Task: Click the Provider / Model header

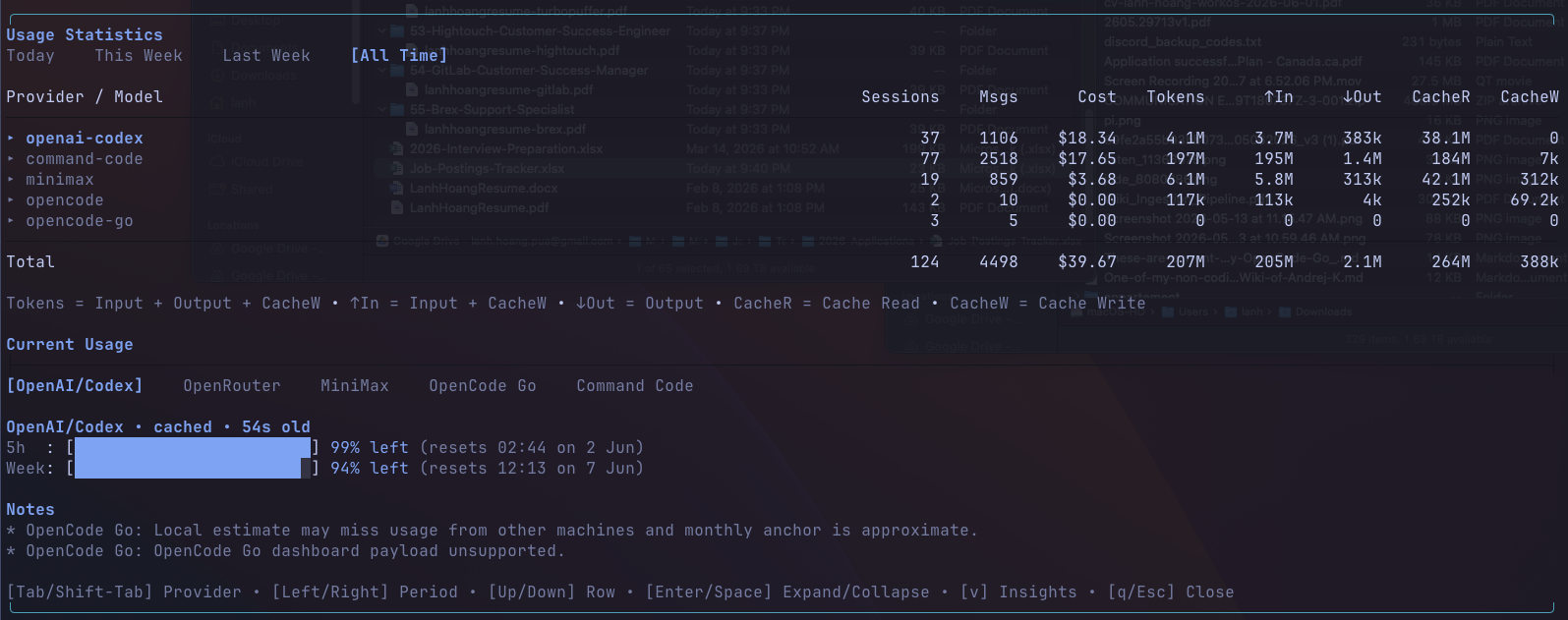Action: click(85, 97)
